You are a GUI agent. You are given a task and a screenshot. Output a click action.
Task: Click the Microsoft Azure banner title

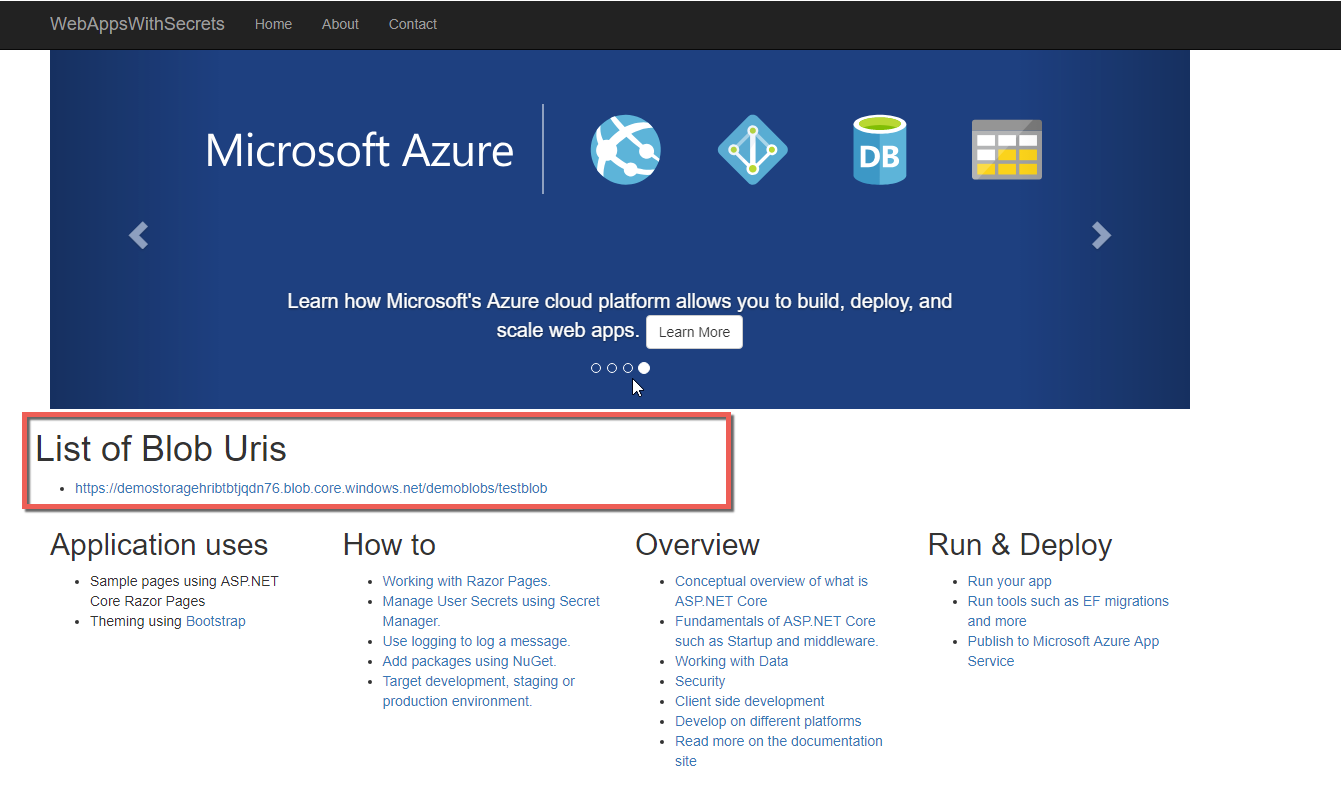pyautogui.click(x=359, y=150)
